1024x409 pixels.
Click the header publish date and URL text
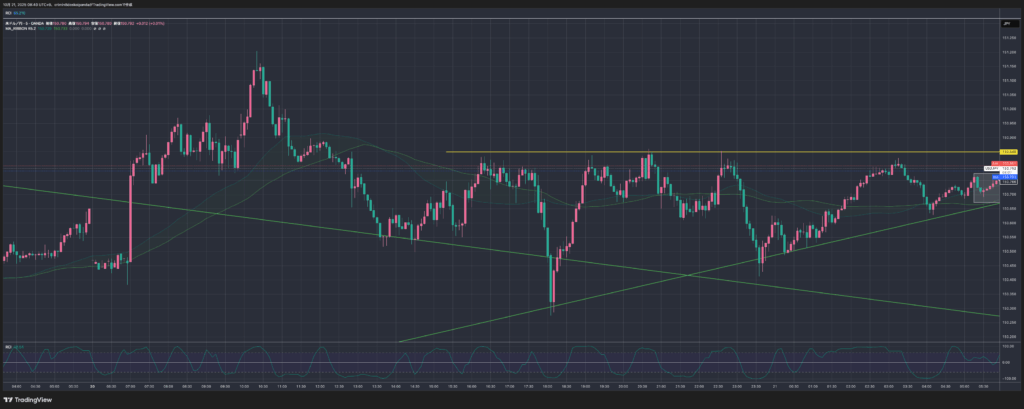(80, 4)
